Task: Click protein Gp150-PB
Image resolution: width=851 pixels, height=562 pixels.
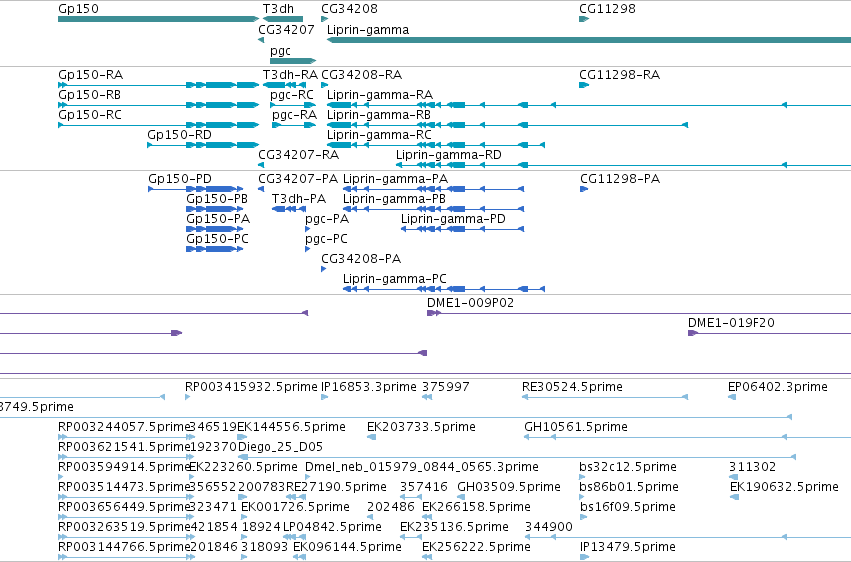Action: 214,209
